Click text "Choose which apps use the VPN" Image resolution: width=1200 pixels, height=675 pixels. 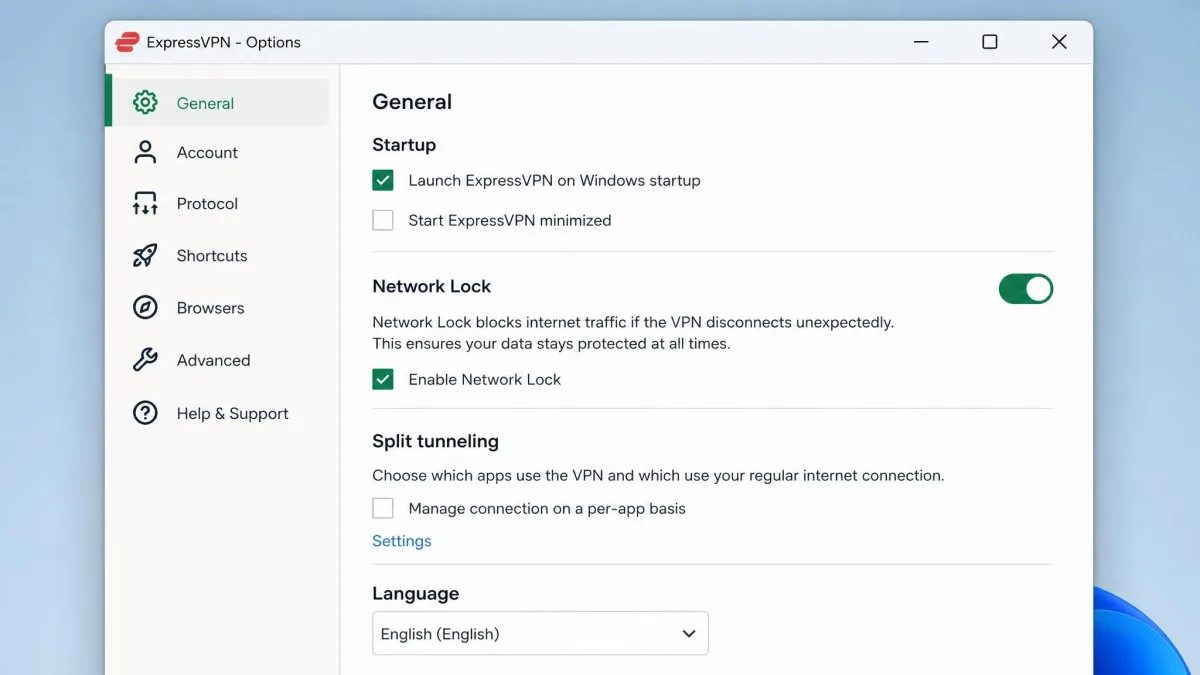click(x=503, y=476)
